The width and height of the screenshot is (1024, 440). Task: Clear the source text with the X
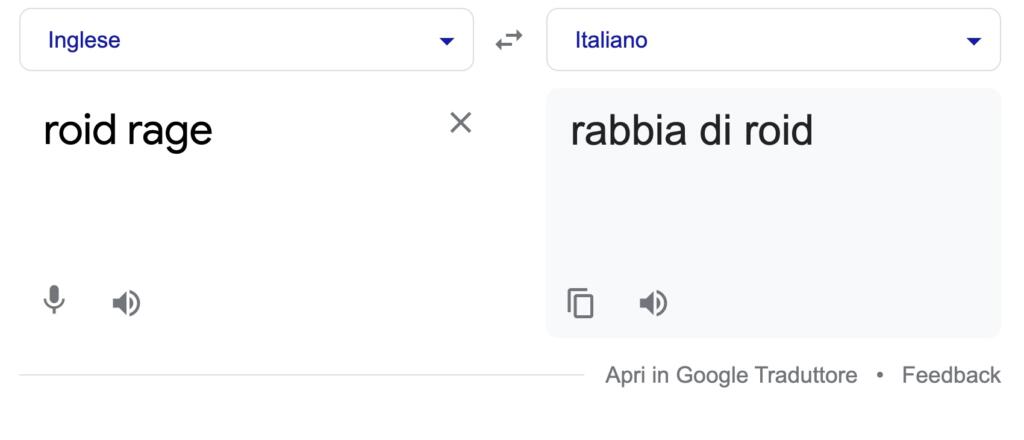pyautogui.click(x=460, y=123)
